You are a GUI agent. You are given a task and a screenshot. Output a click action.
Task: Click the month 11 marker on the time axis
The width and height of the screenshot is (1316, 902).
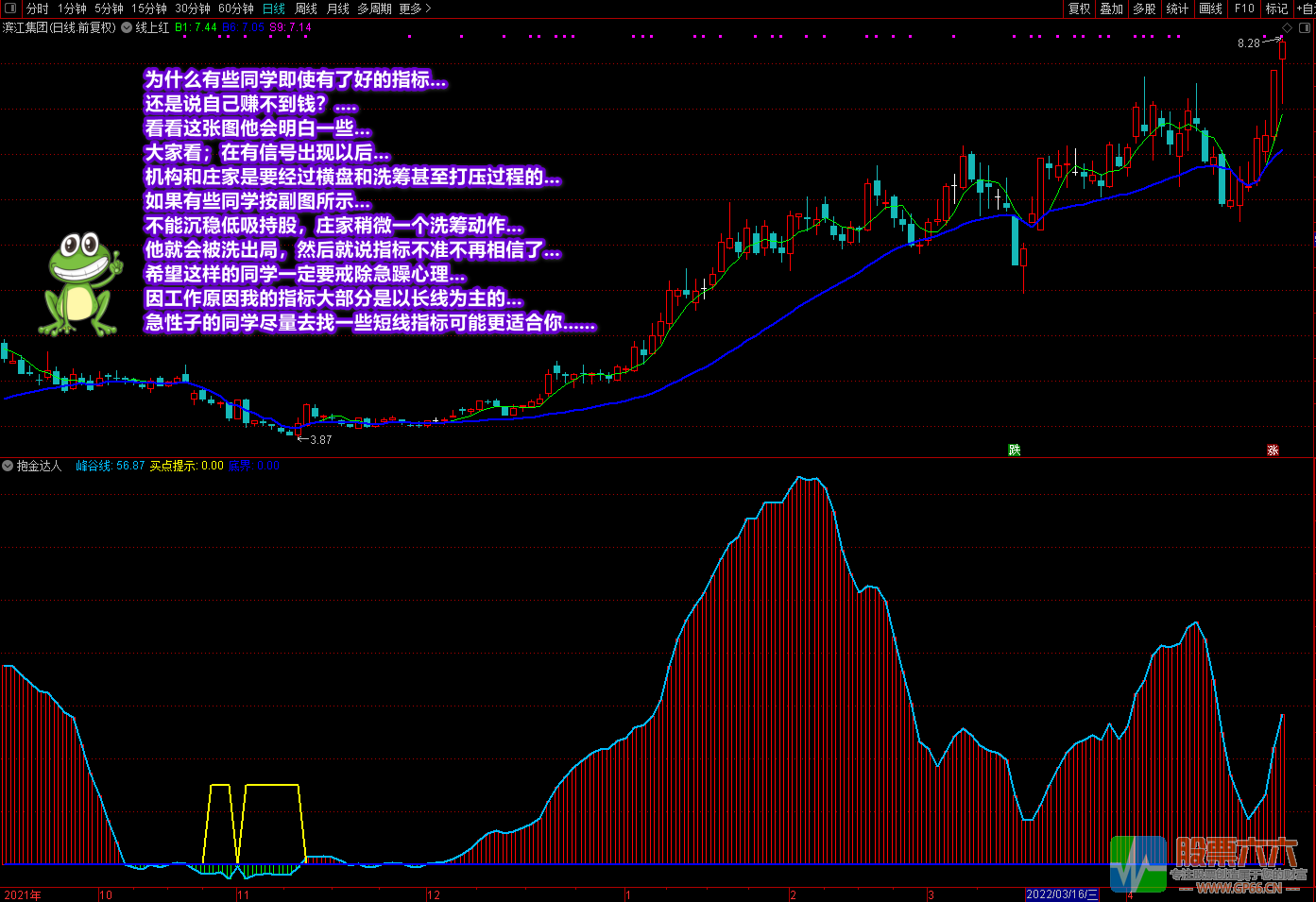pos(243,895)
